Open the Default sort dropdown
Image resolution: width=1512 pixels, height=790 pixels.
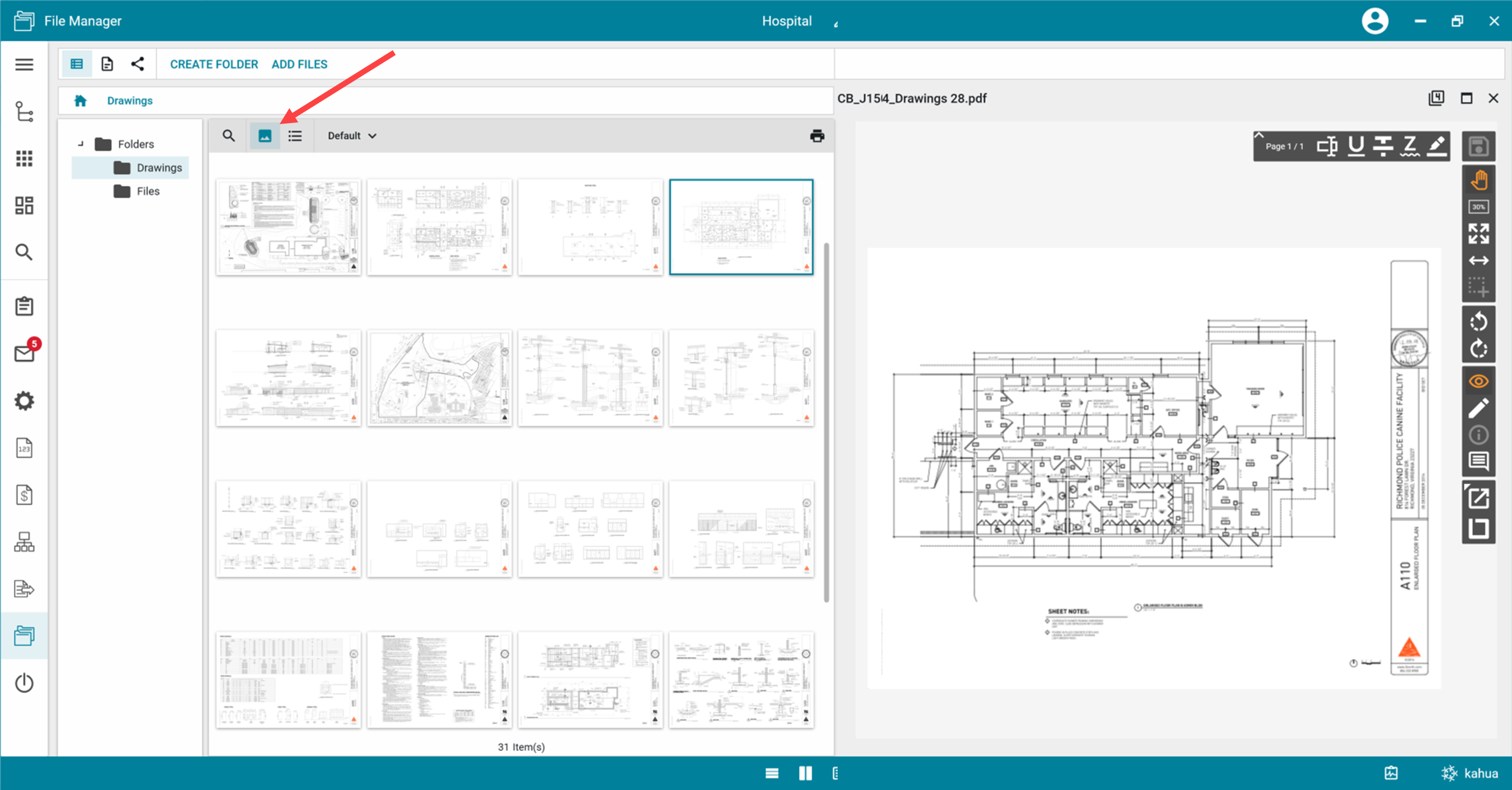[x=352, y=136]
